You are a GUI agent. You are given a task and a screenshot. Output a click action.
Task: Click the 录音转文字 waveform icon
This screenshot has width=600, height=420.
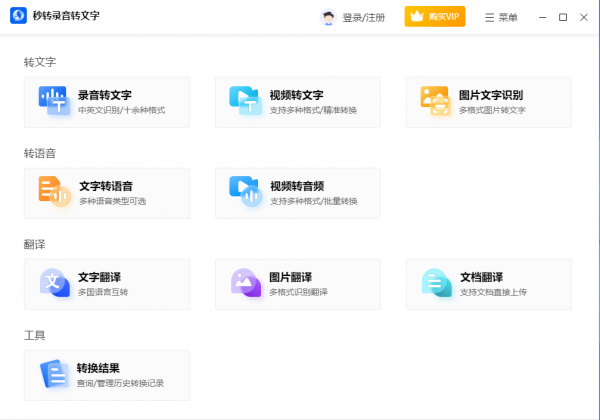click(53, 100)
